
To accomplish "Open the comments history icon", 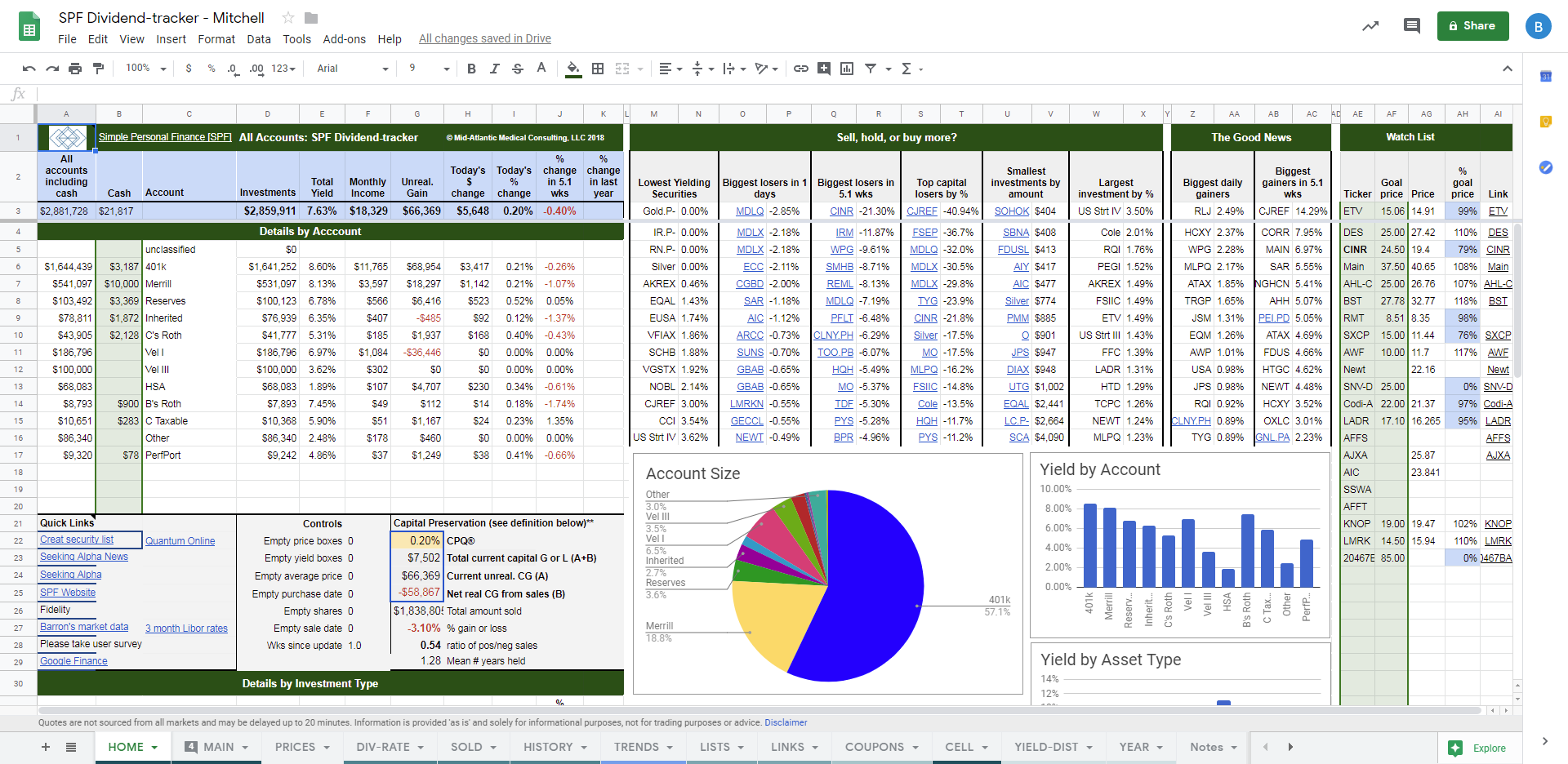I will coord(1411,26).
